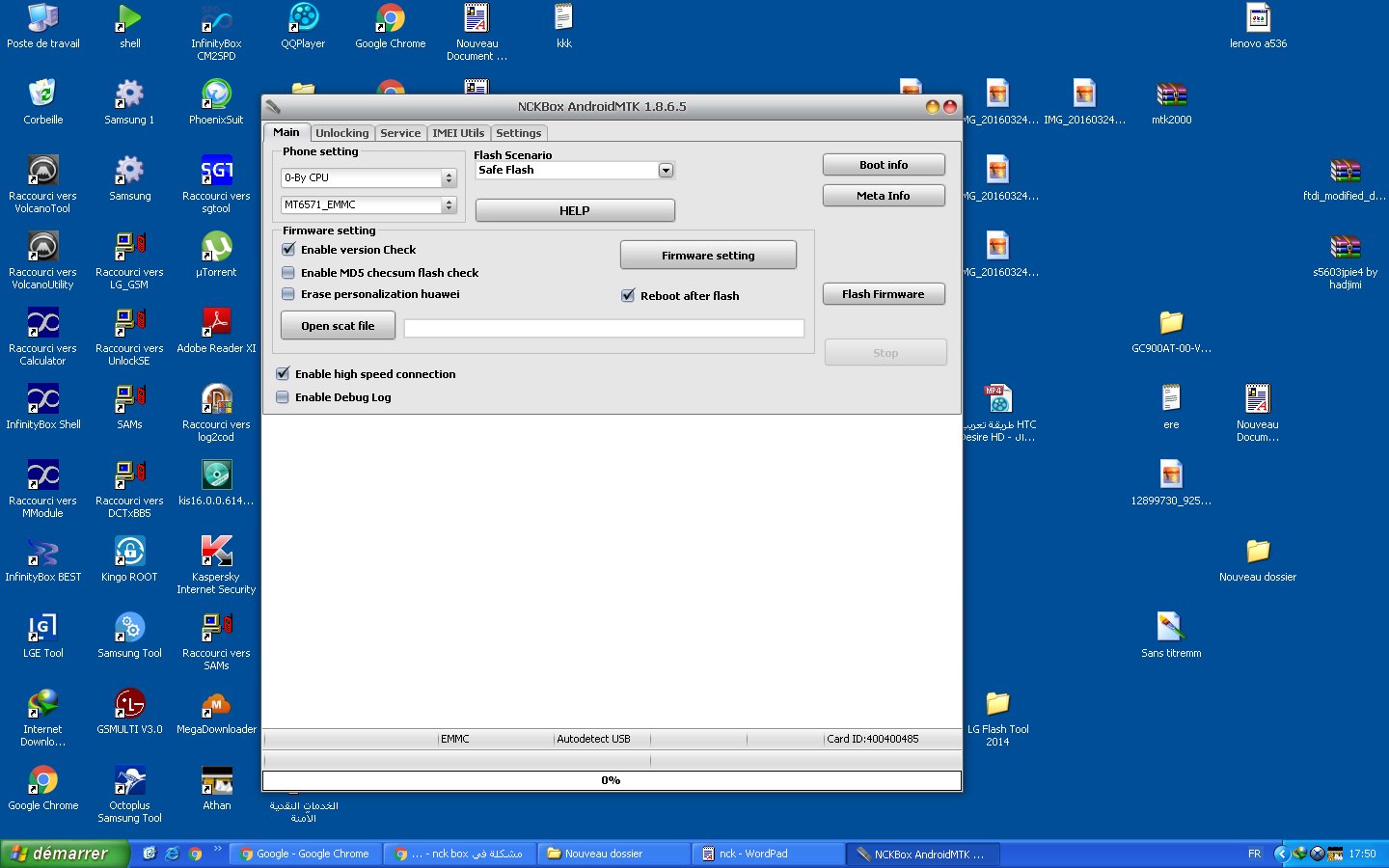
Task: Open the Firmware setting button
Action: (708, 255)
